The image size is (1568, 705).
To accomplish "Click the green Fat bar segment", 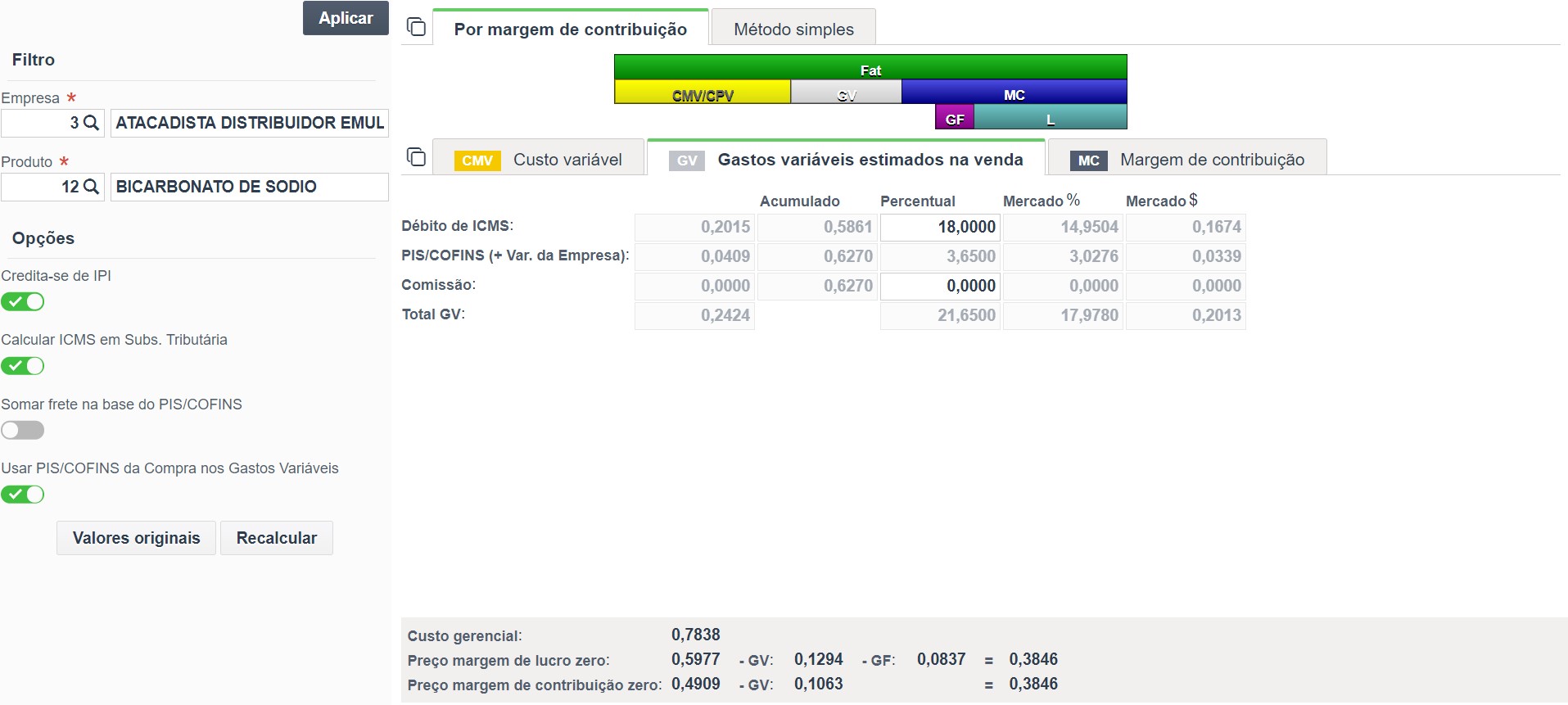I will (870, 67).
